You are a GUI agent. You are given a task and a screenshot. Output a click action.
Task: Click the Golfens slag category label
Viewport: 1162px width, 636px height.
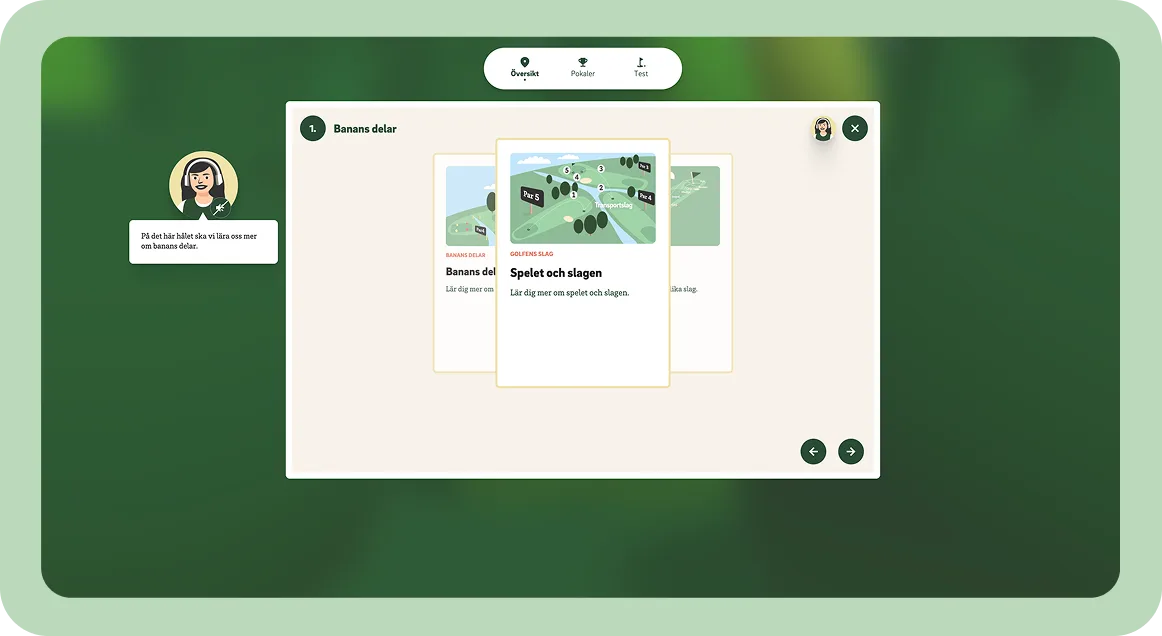tap(531, 254)
